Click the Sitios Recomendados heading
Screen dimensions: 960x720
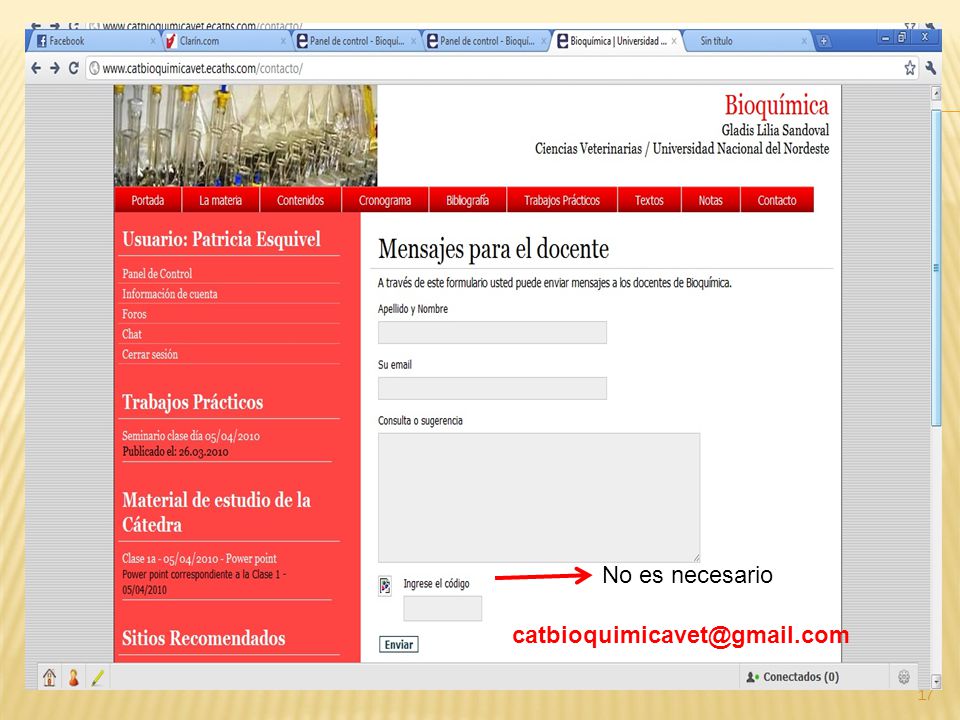[x=204, y=638]
